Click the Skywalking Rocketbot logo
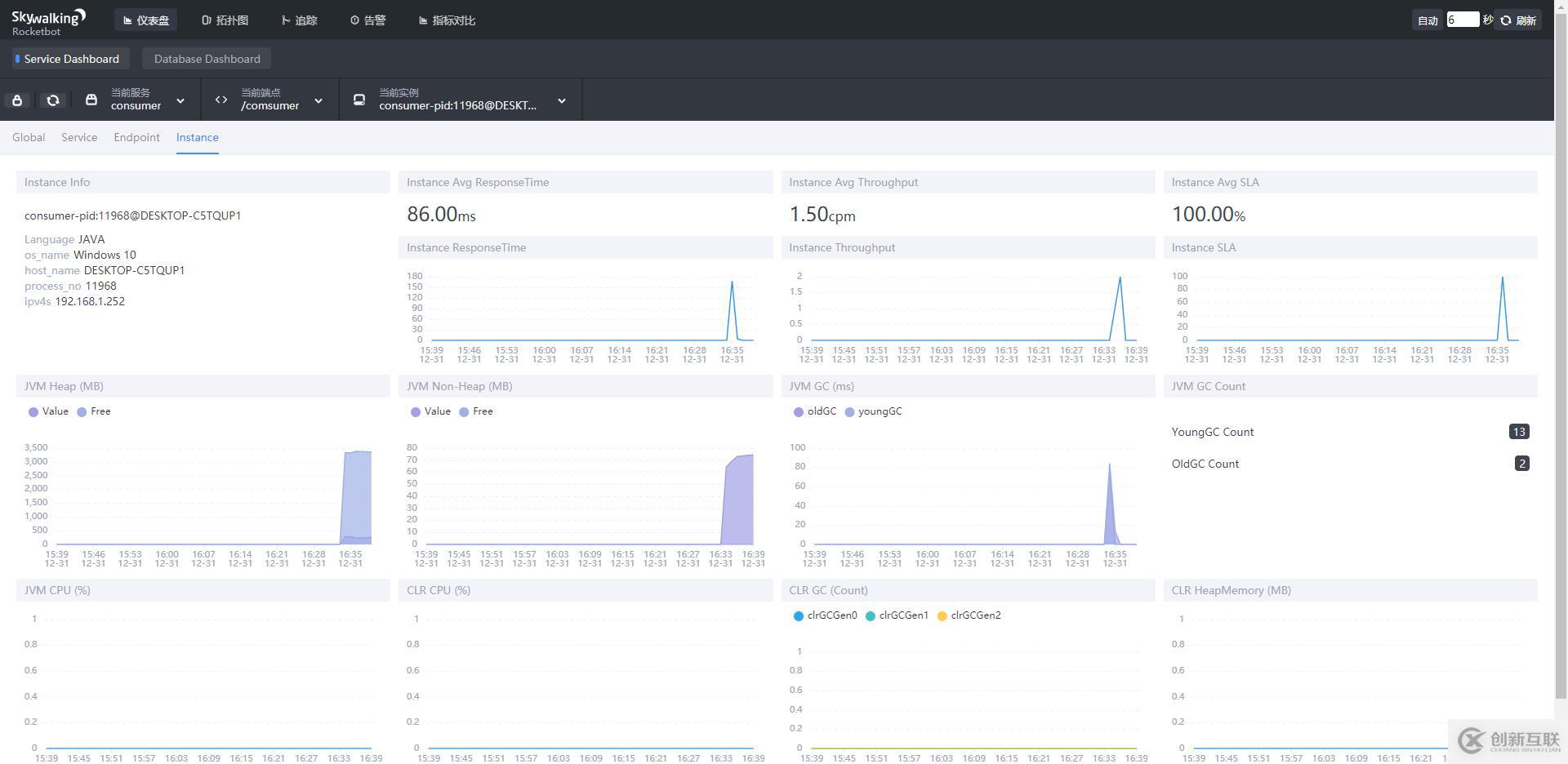The width and height of the screenshot is (1568, 764). coord(49,22)
